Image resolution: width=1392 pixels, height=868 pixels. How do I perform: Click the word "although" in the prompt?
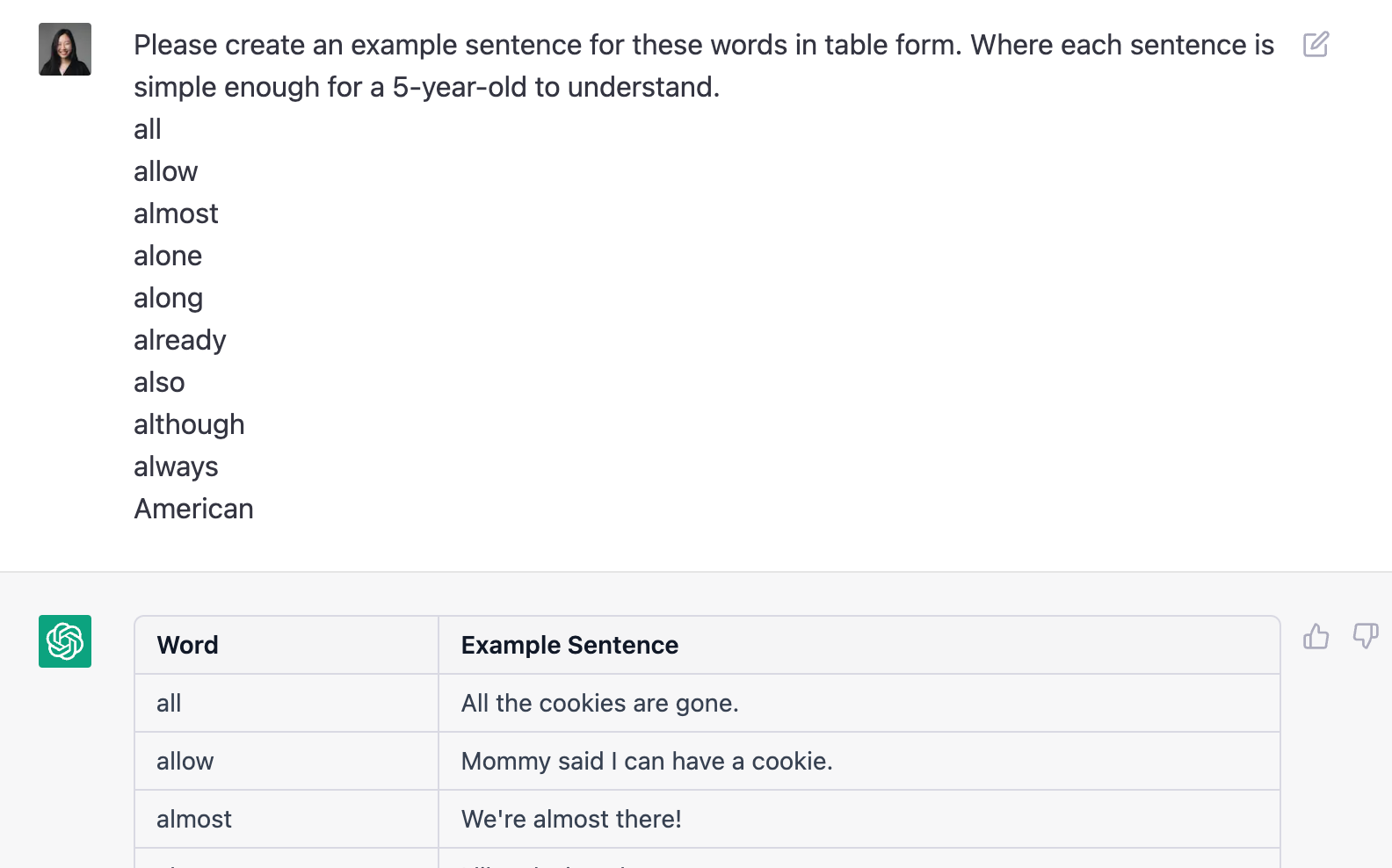click(x=189, y=424)
